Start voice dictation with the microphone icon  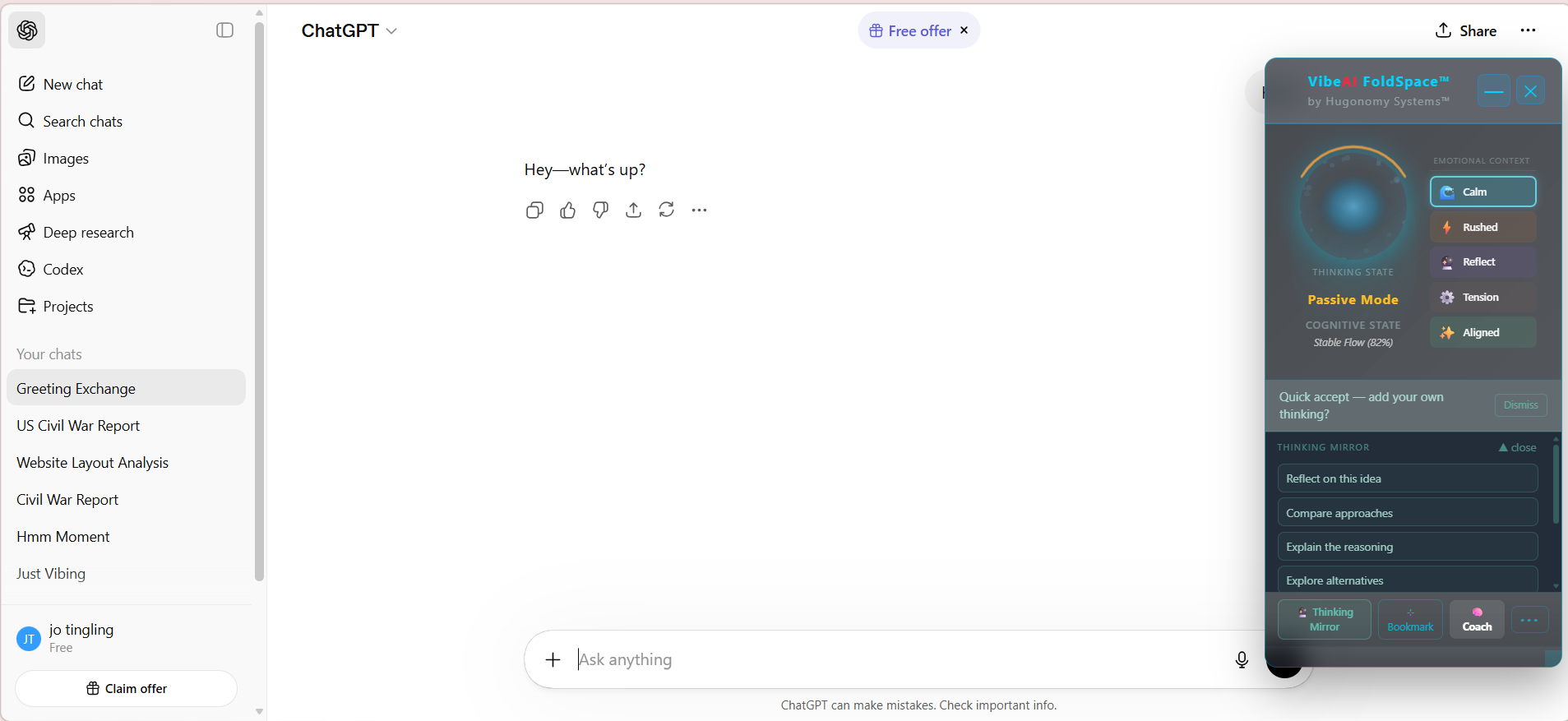pyautogui.click(x=1242, y=659)
